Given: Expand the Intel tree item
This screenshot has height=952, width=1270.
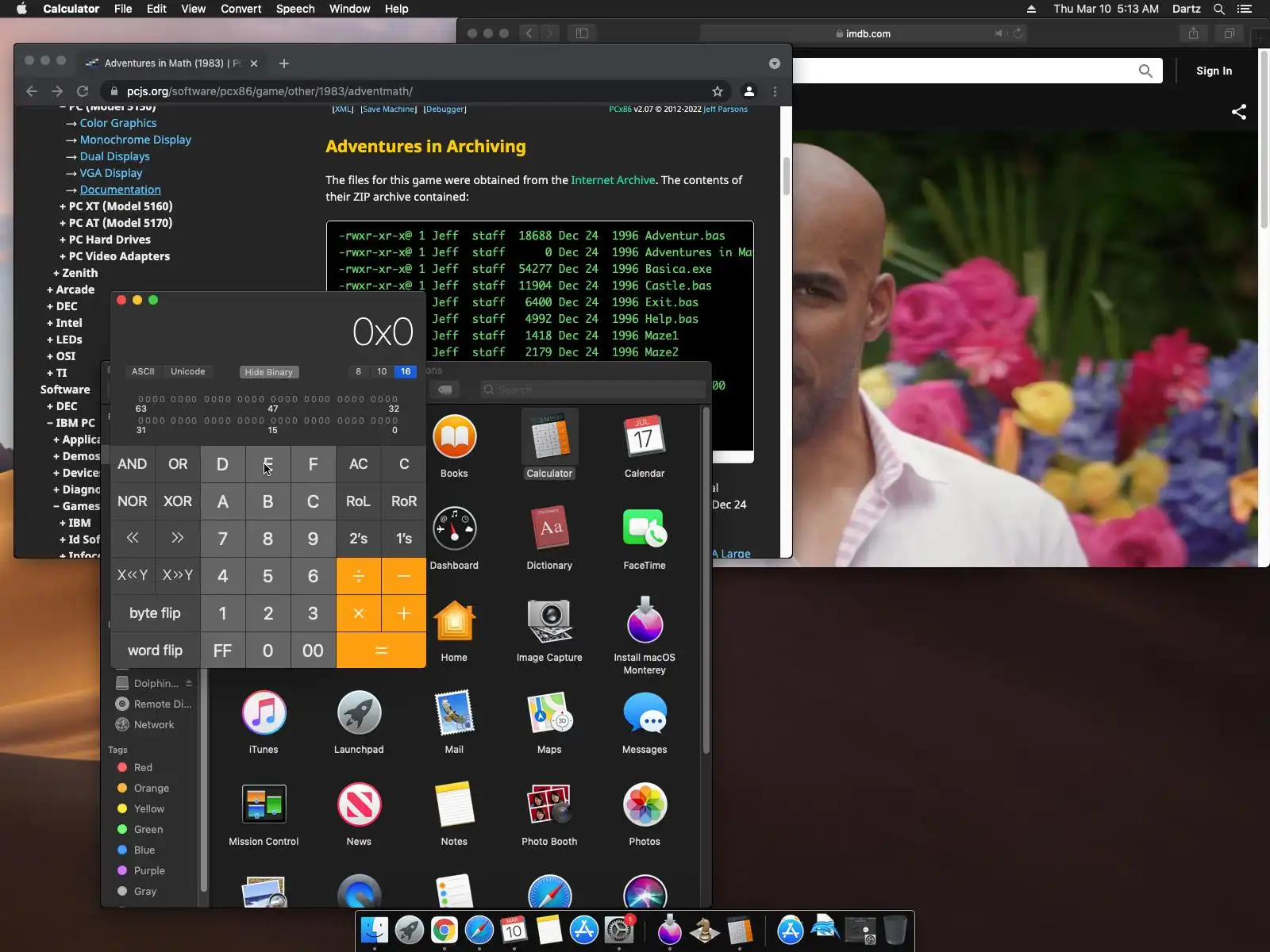Looking at the screenshot, I should coord(64,323).
